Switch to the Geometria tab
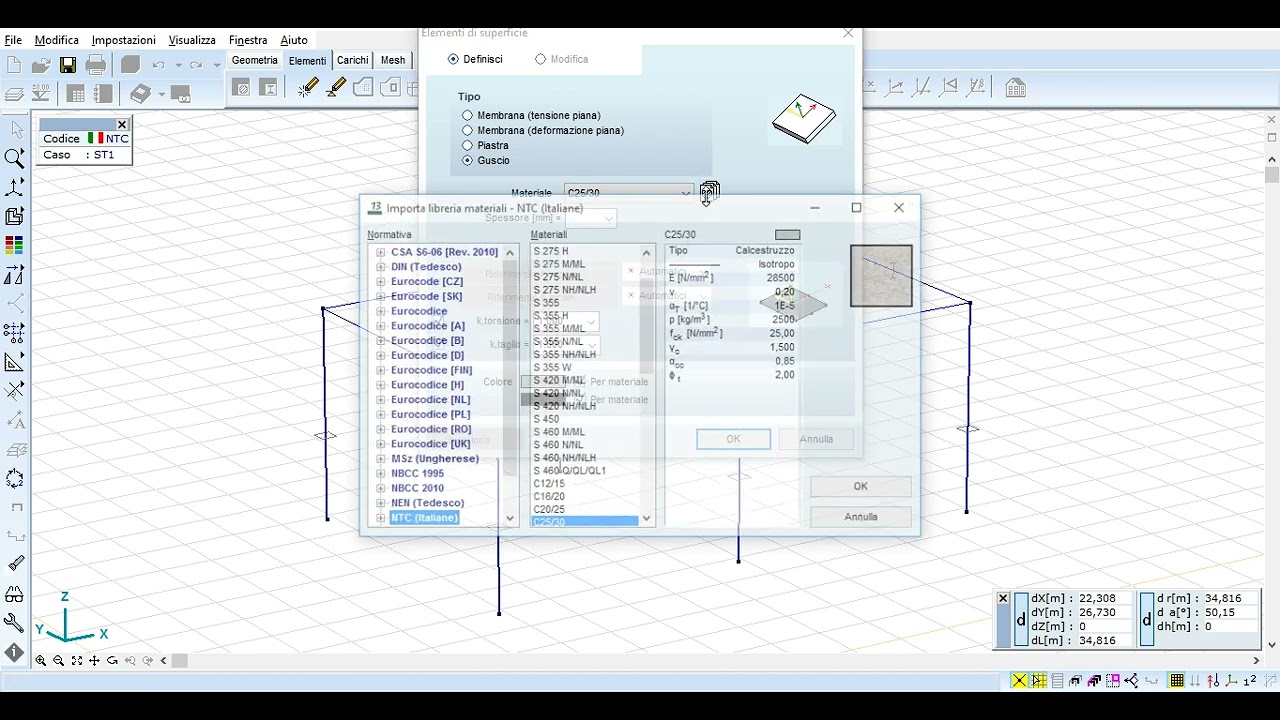The height and width of the screenshot is (720, 1280). [x=255, y=60]
